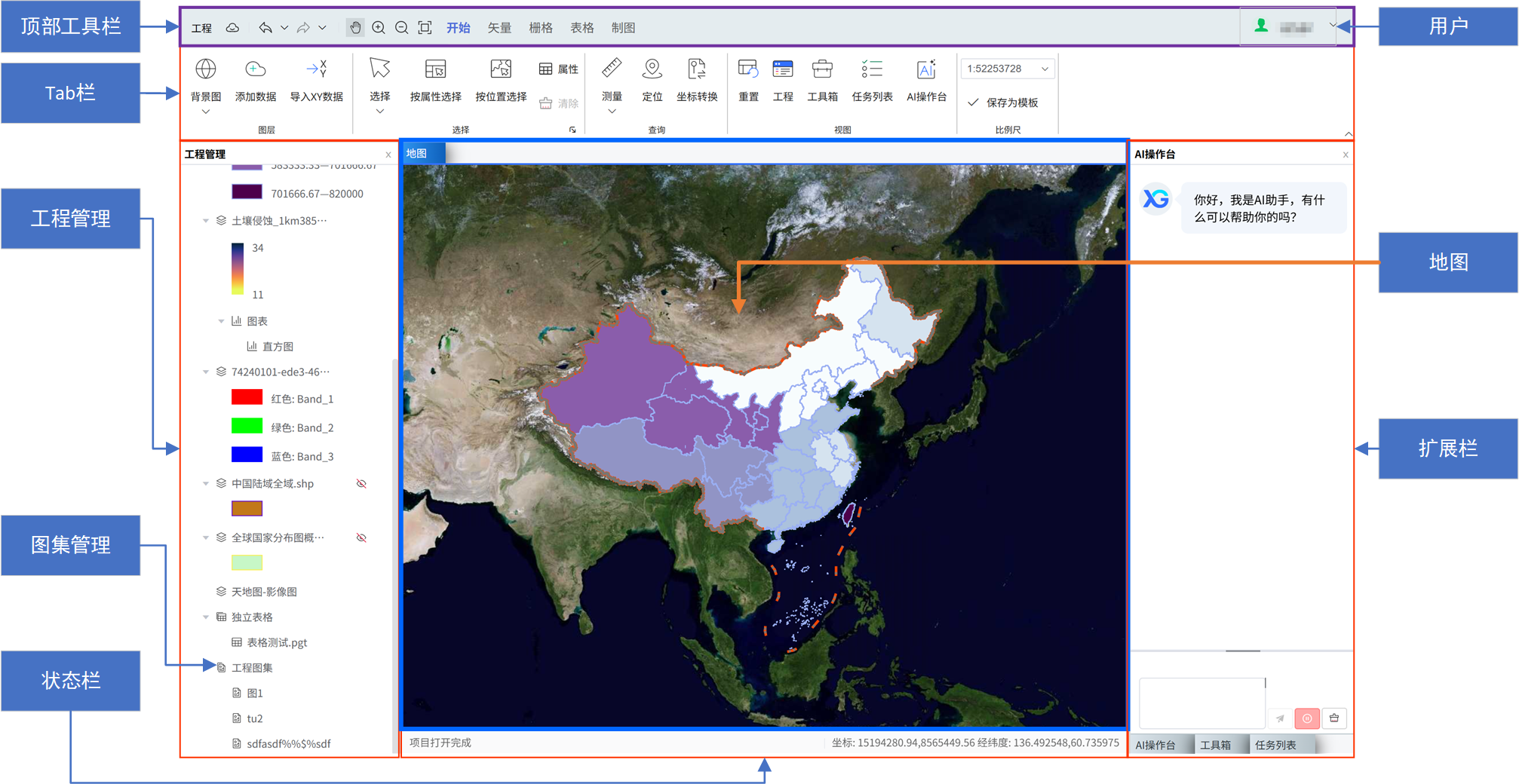Check the 保存为模板 option
Viewport: 1519px width, 784px height.
(x=974, y=103)
